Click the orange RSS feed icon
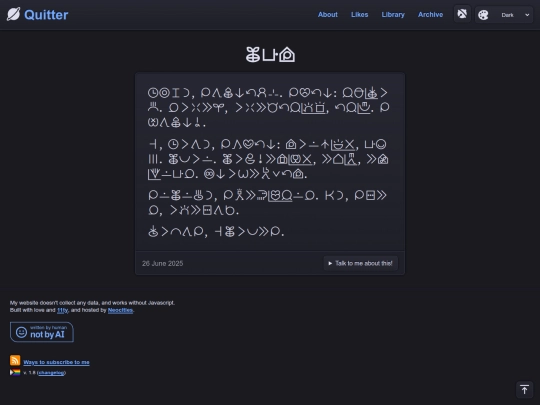540x405 pixels. (15, 360)
